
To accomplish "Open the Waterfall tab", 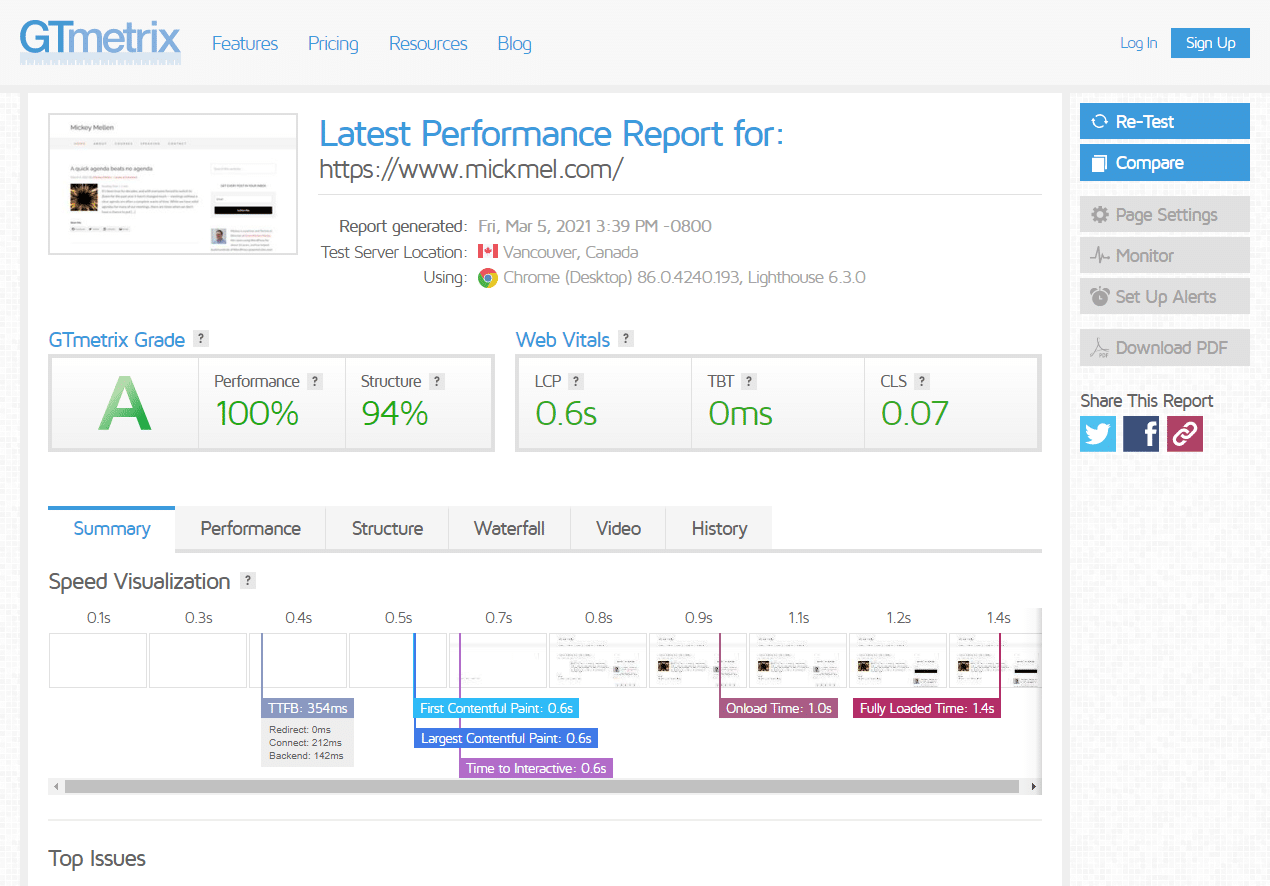I will [x=509, y=528].
